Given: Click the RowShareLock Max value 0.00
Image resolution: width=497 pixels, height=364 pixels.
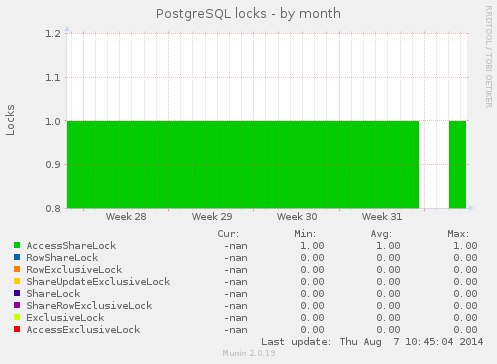Looking at the screenshot, I should (x=465, y=258).
